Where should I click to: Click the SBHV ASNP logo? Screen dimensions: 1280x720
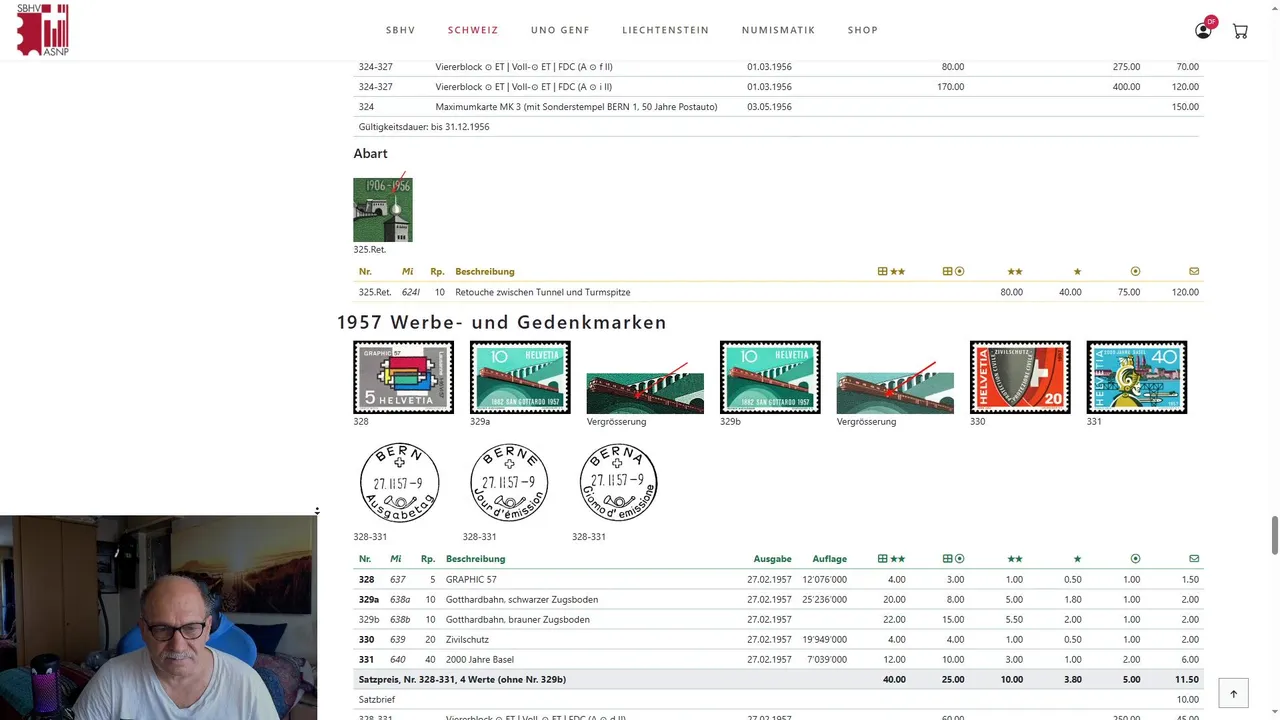(x=43, y=30)
